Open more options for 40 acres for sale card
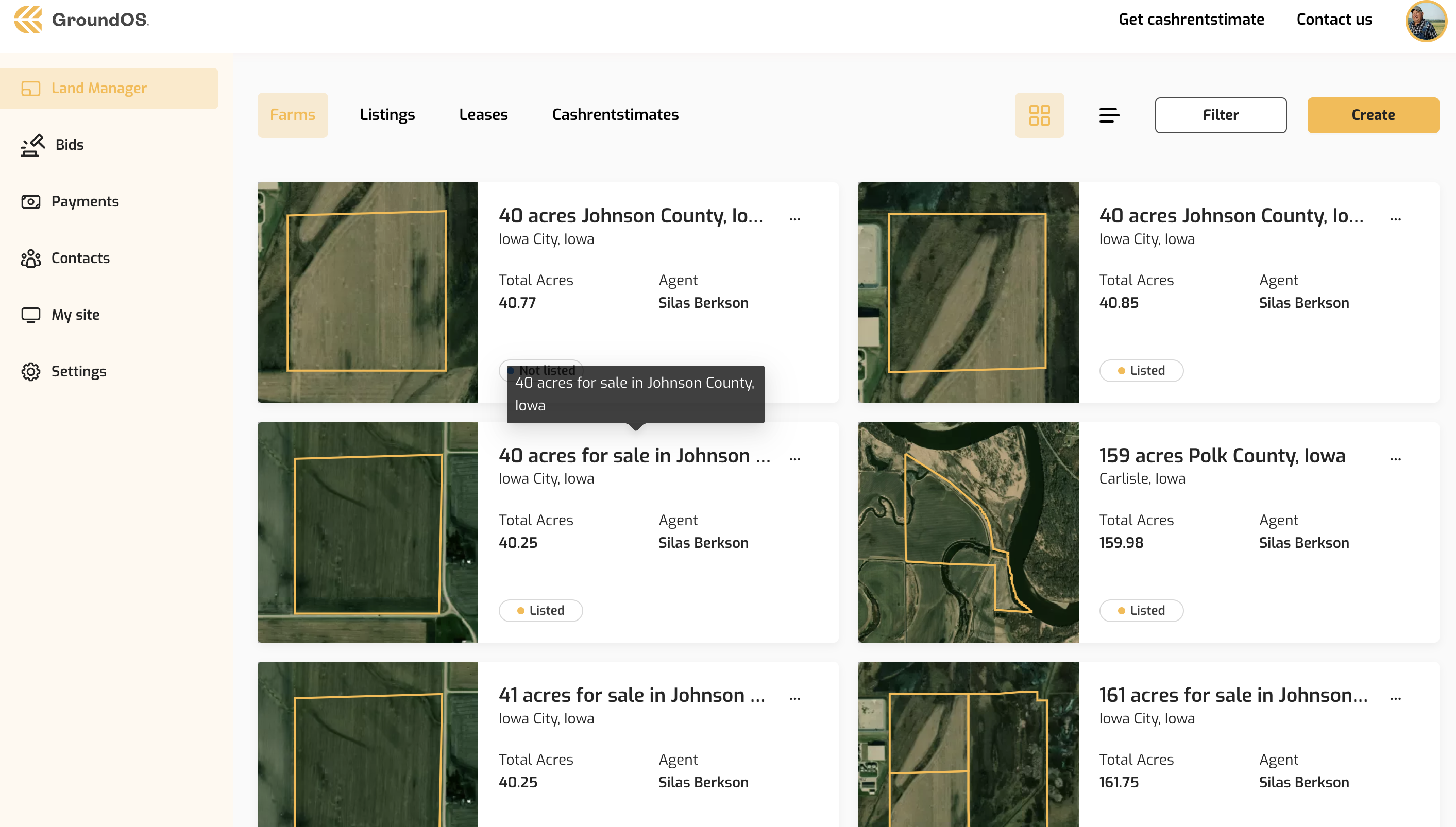 [x=795, y=459]
